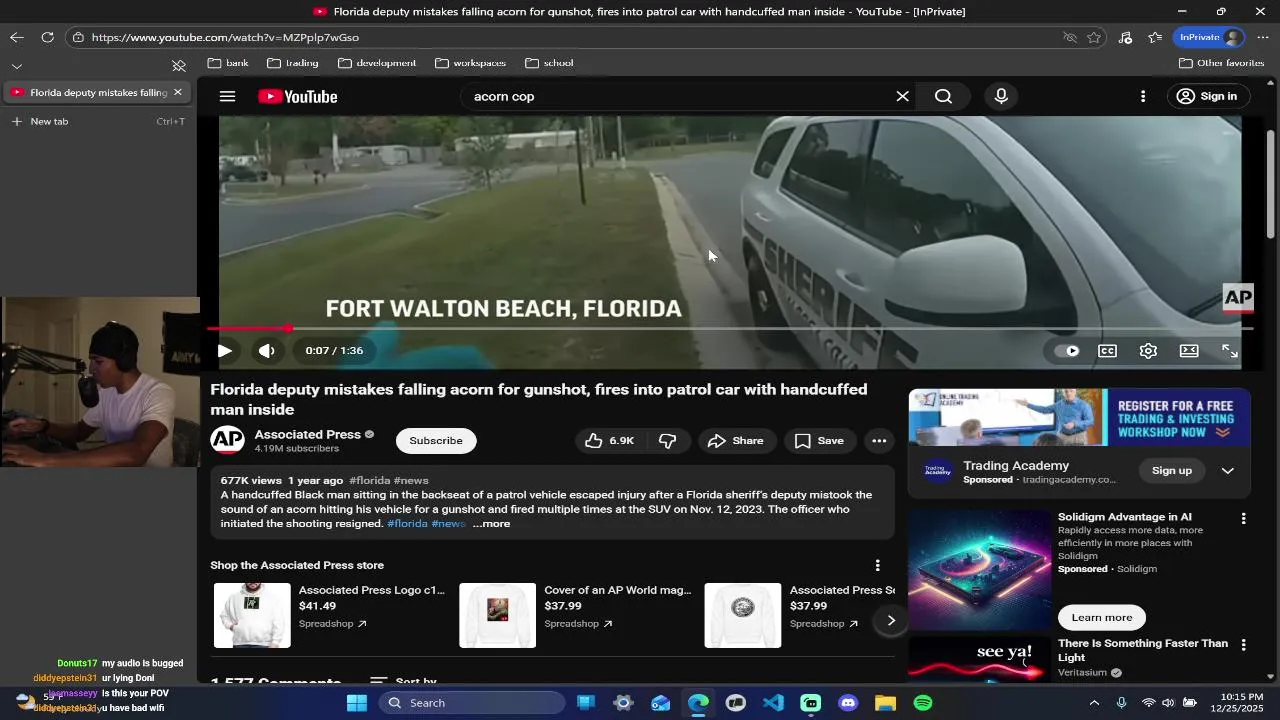Open the AP World magazine cover product

pyautogui.click(x=497, y=615)
